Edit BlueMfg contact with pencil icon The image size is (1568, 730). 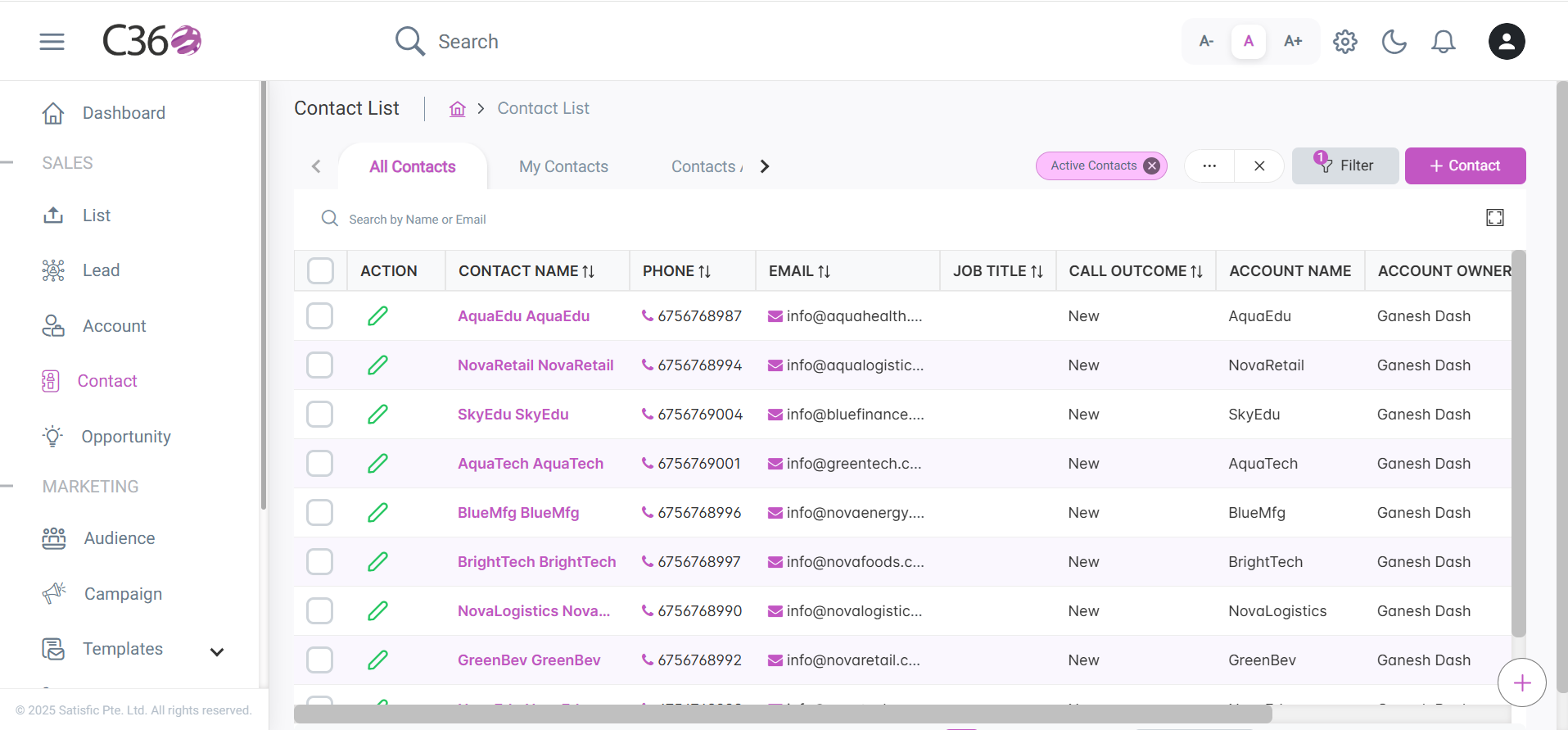[377, 513]
